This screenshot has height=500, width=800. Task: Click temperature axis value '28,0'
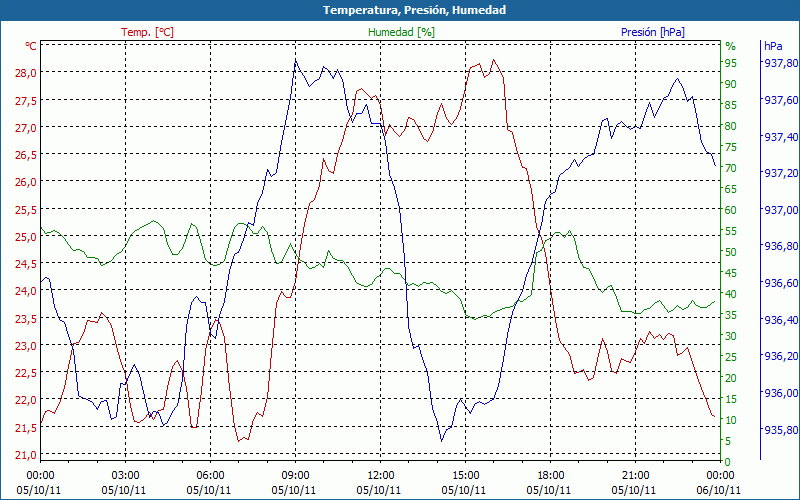26,72
